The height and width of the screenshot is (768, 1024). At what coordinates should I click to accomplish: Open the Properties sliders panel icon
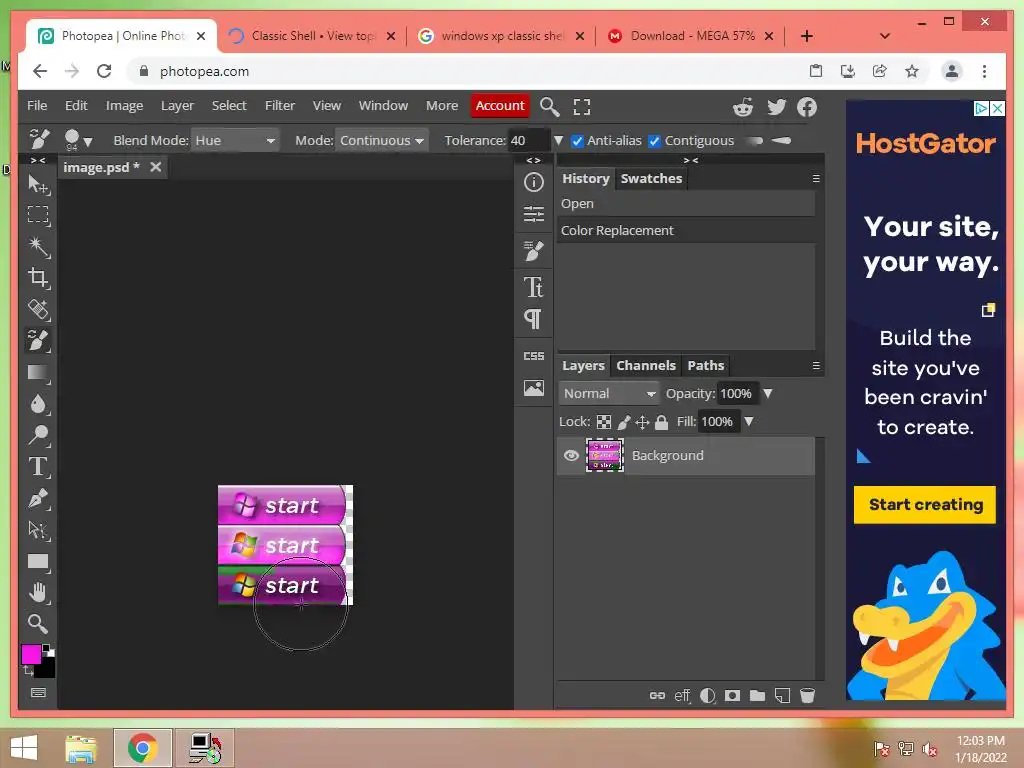(x=534, y=214)
